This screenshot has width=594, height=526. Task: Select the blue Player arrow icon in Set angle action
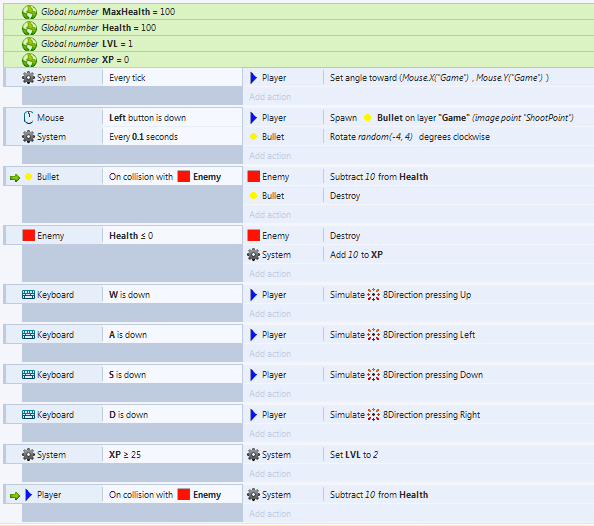253,78
